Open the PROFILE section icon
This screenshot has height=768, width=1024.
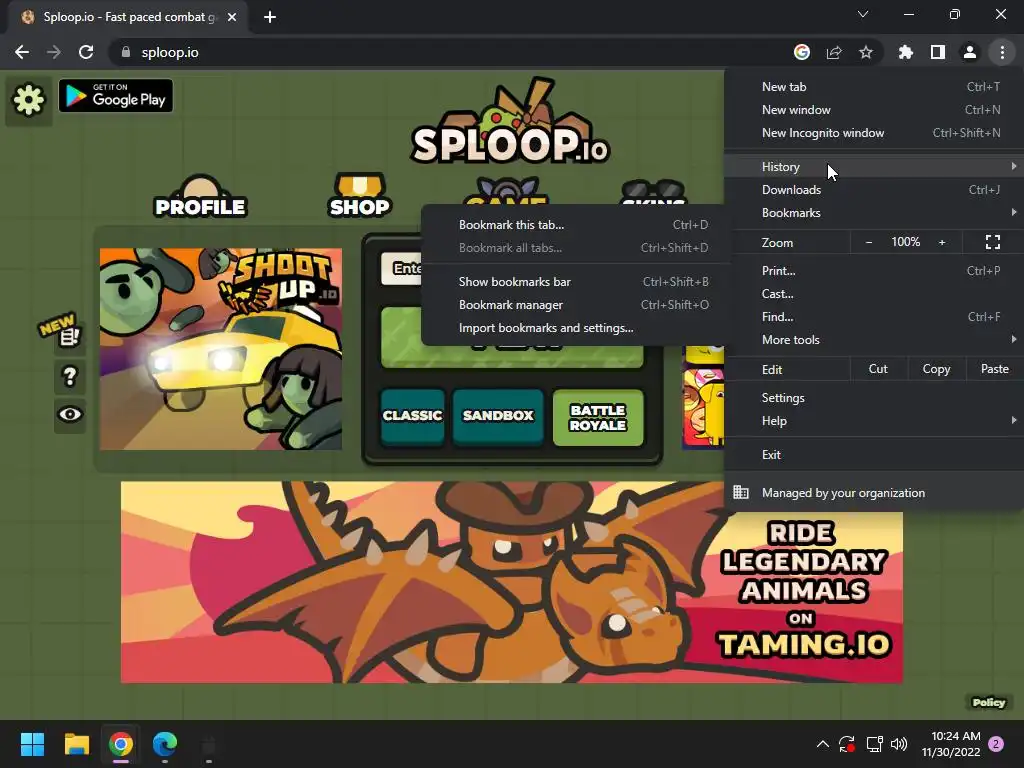click(200, 196)
